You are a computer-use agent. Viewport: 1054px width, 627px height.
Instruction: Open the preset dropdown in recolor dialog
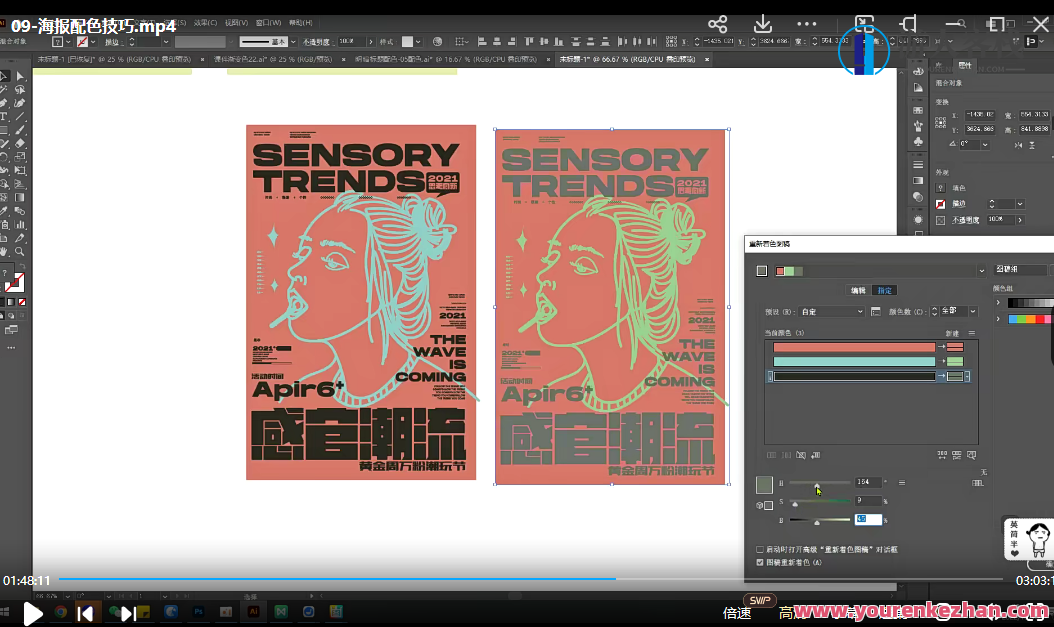[832, 312]
